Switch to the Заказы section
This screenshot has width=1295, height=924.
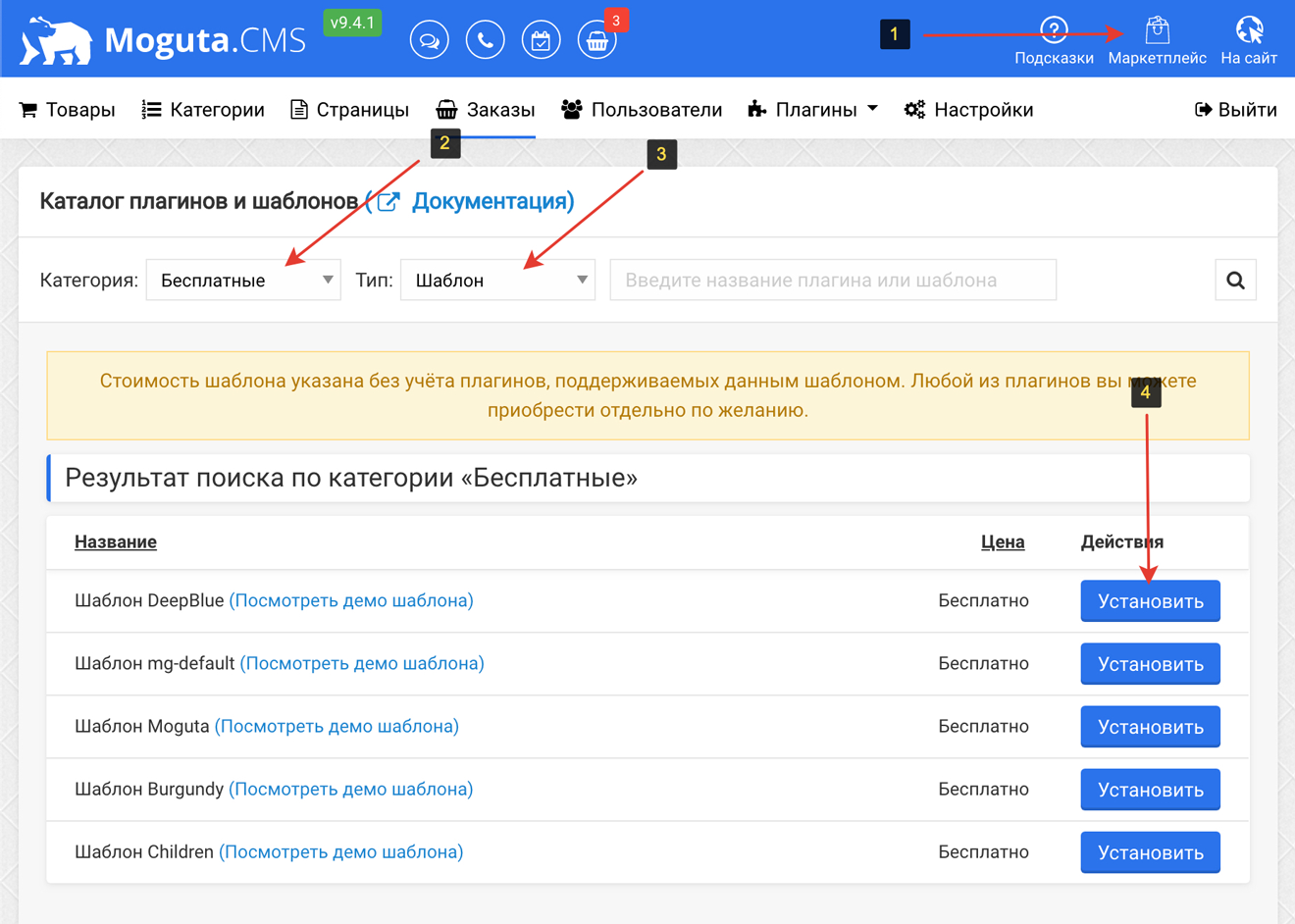click(485, 109)
